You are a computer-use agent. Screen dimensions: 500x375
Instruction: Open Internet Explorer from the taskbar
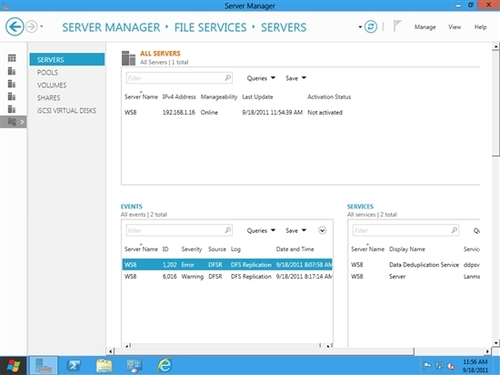point(165,365)
